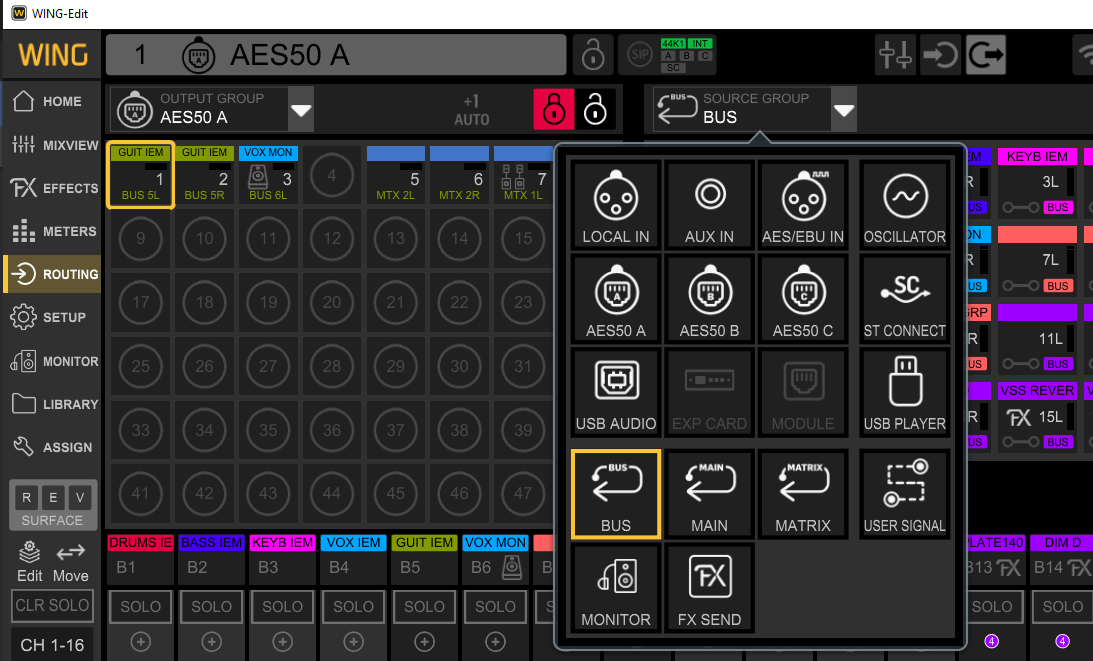Select AES50 A in source popup

[616, 298]
